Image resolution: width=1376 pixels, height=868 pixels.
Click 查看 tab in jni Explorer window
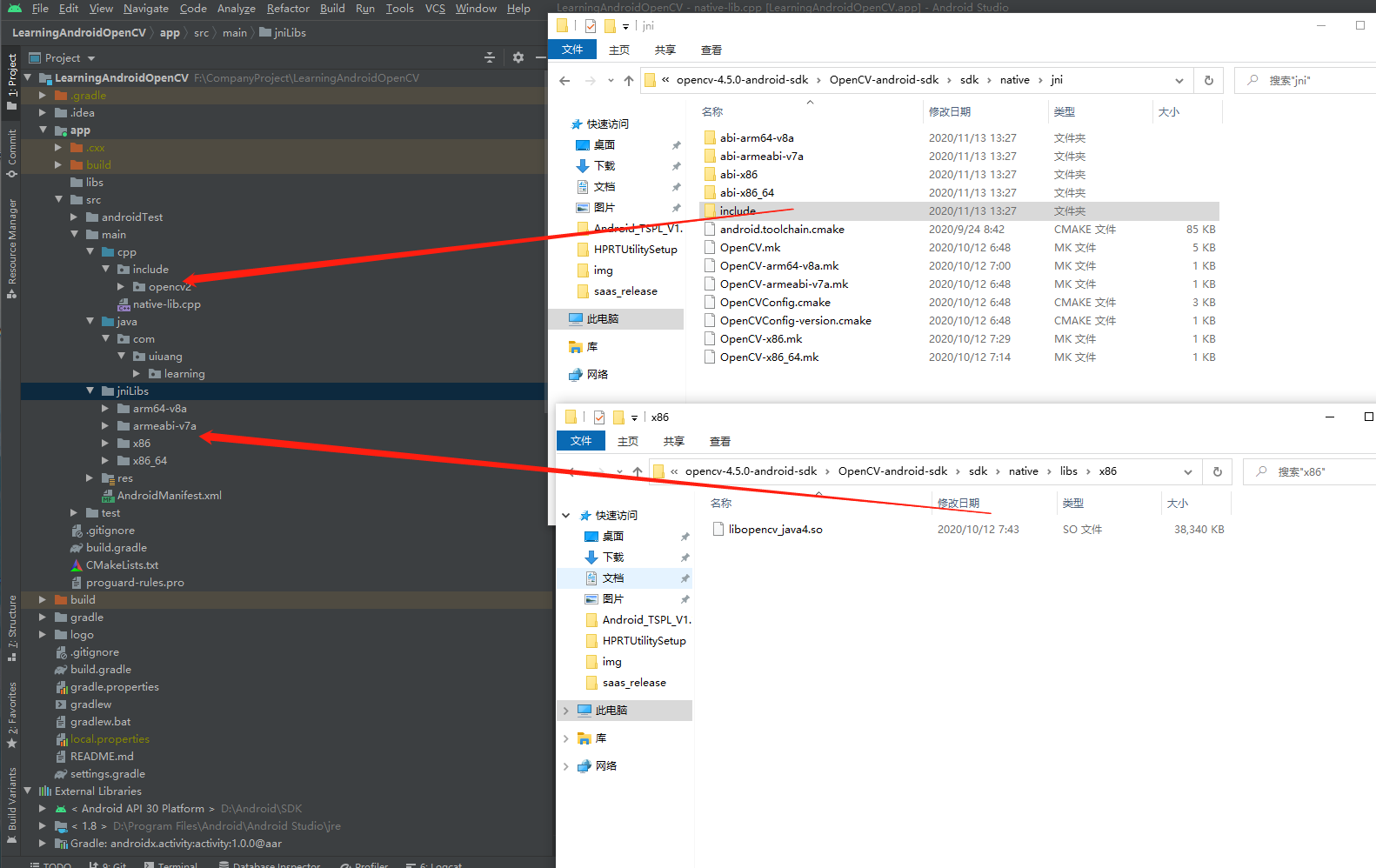tap(711, 50)
